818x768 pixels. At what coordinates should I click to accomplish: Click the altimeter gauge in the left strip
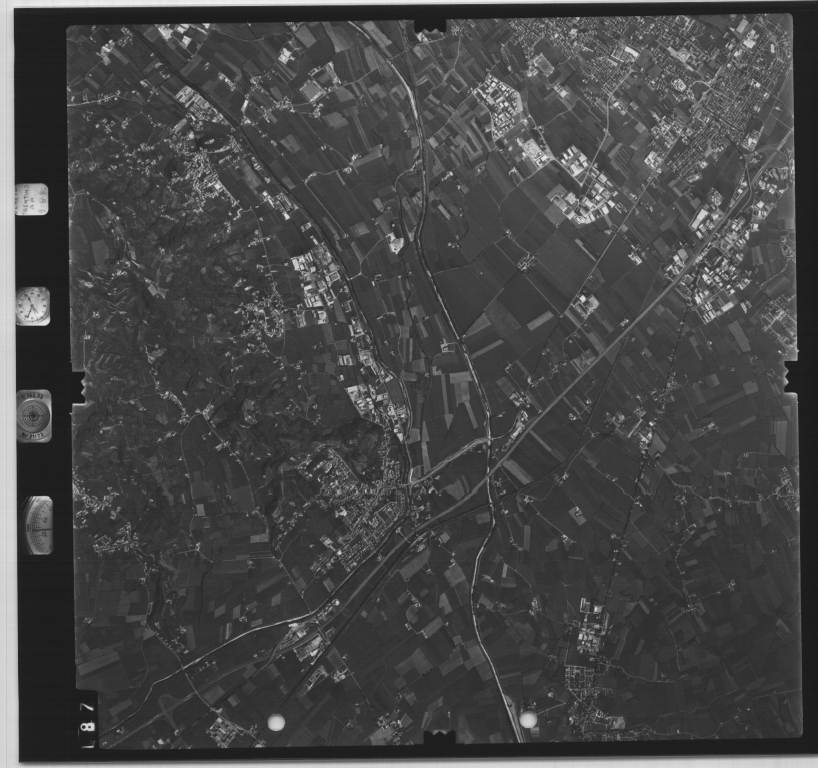[x=38, y=525]
